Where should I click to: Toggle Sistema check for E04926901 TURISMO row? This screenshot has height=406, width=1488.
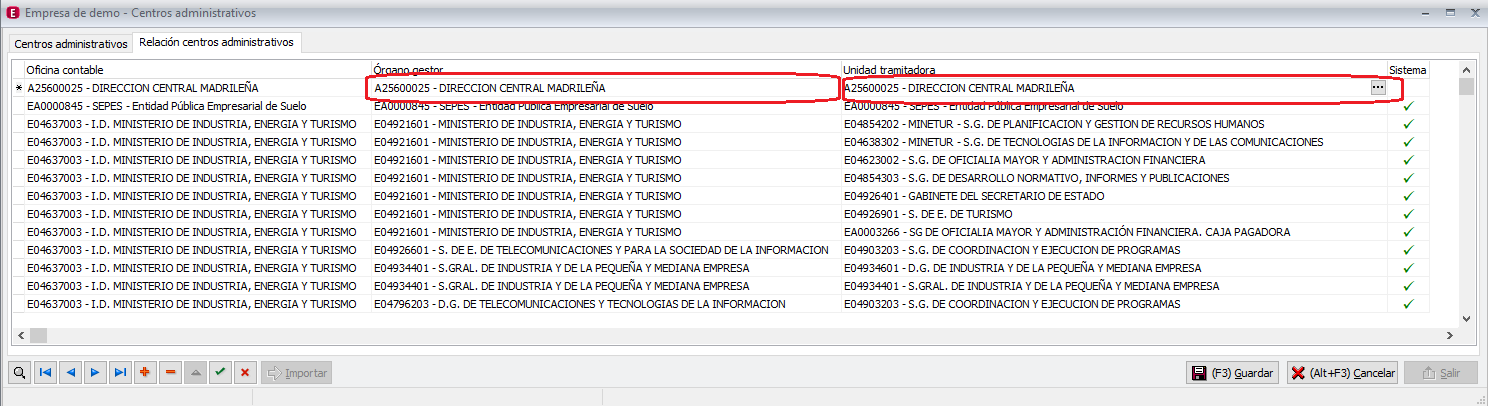(1408, 214)
